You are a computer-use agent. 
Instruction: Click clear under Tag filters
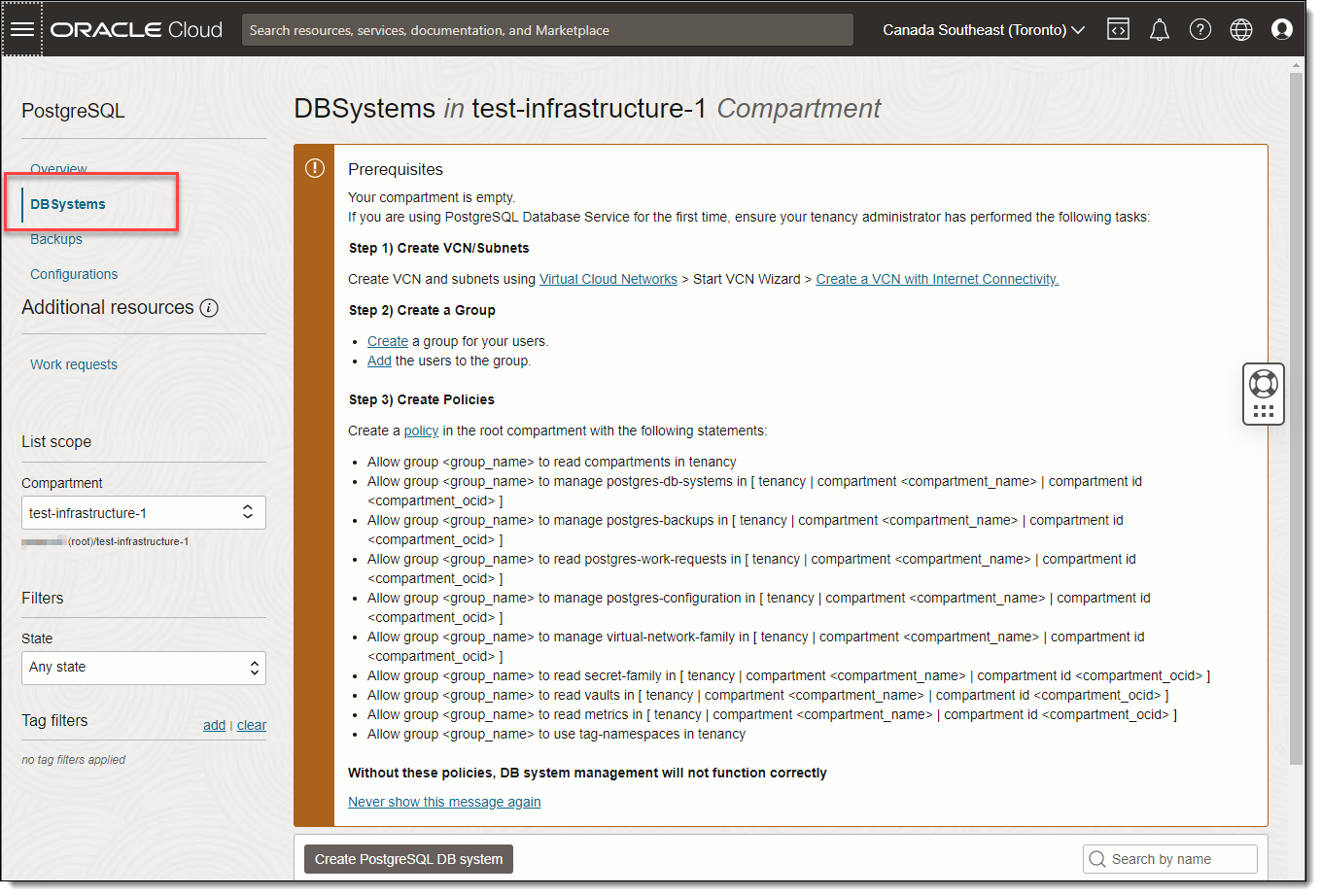[252, 725]
